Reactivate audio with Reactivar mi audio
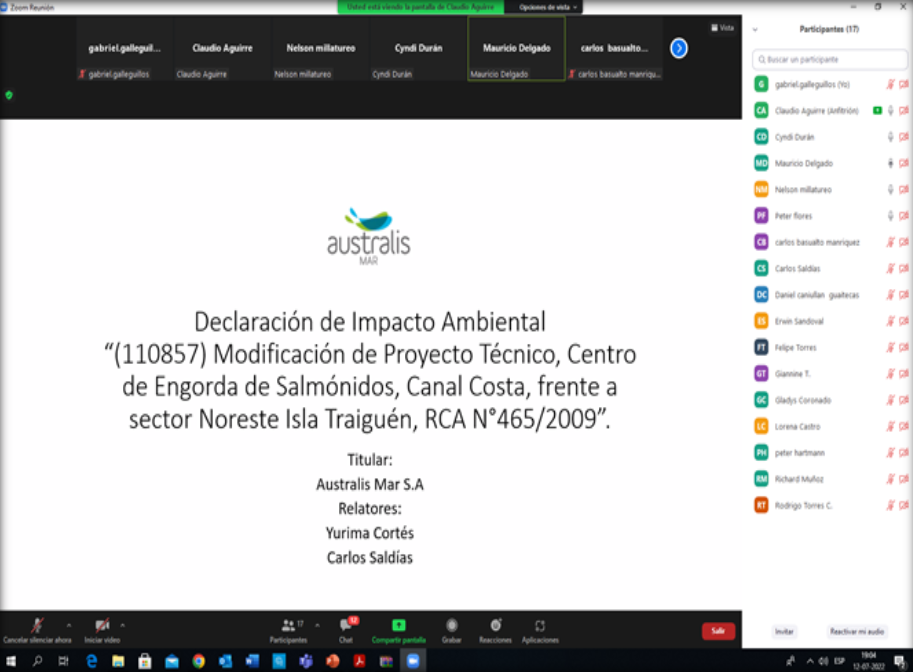The image size is (913, 672). click(x=857, y=632)
